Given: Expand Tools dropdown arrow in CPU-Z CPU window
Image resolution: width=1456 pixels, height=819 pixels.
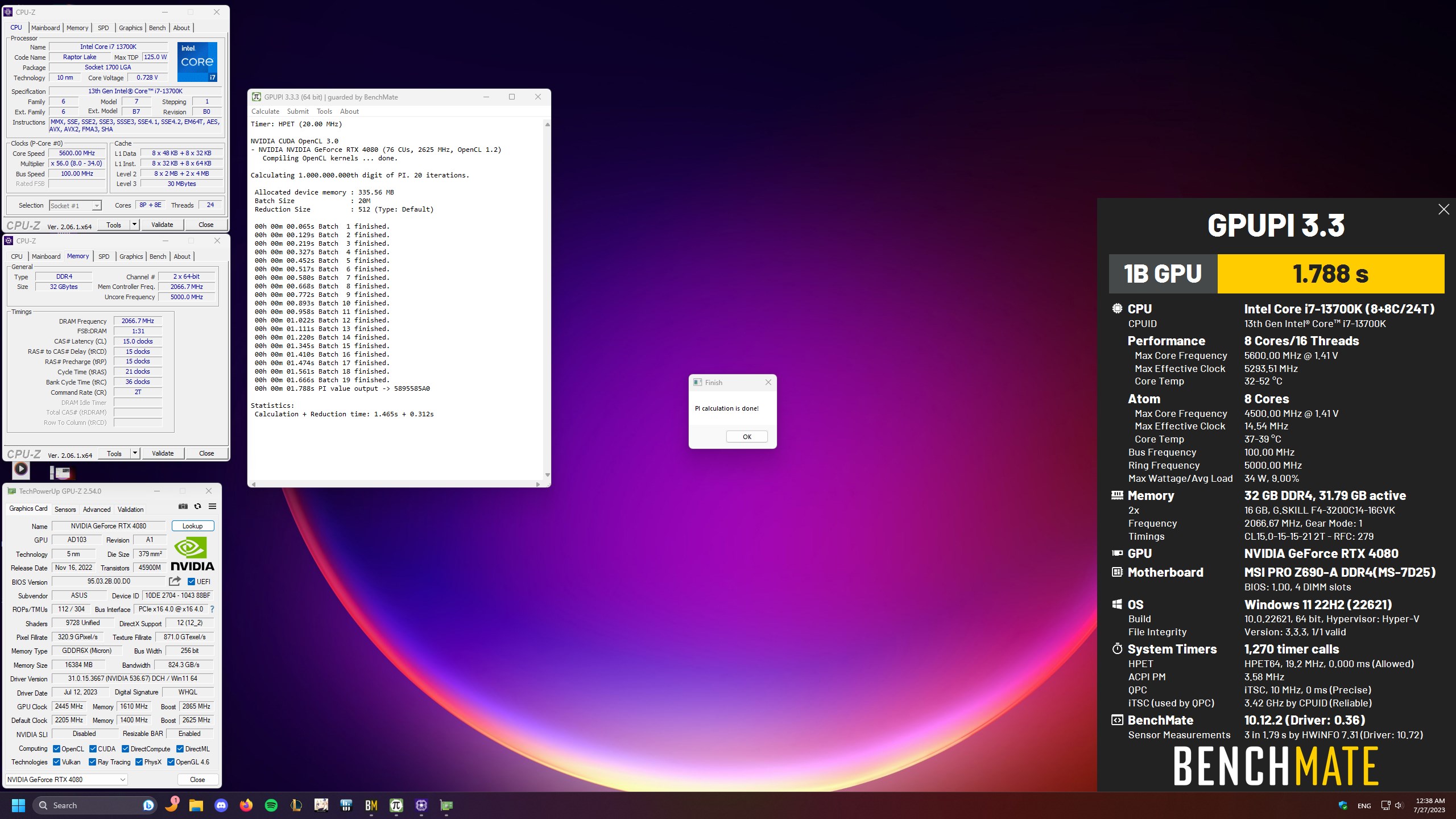Looking at the screenshot, I should [x=135, y=225].
